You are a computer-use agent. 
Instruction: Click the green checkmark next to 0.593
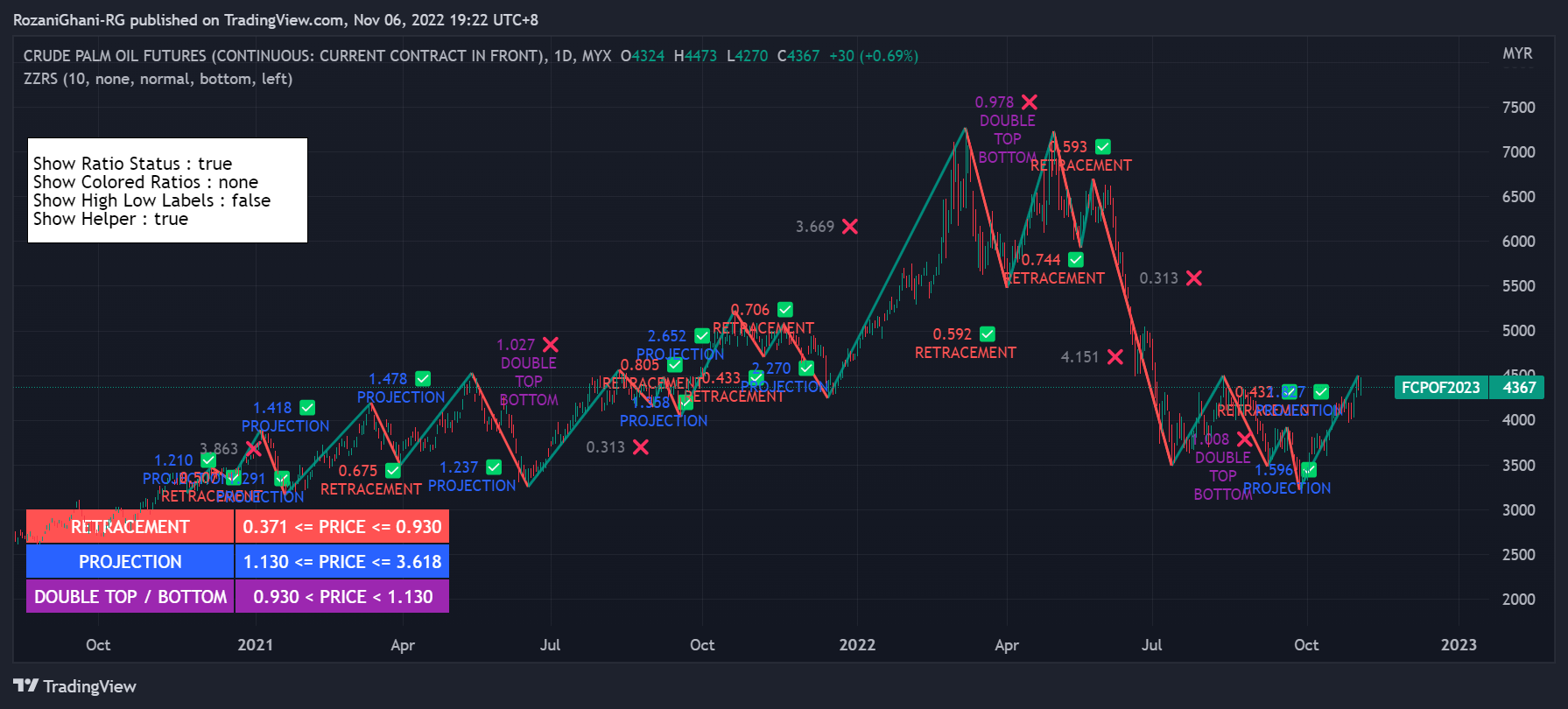click(1103, 147)
